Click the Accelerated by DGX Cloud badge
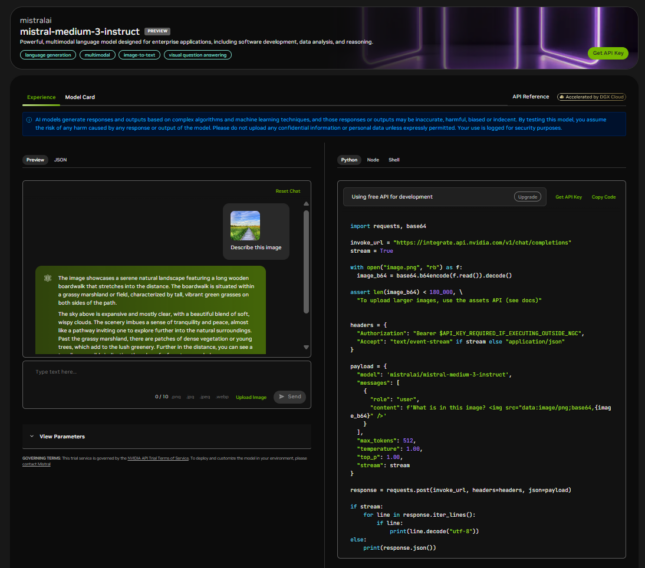 pos(590,97)
